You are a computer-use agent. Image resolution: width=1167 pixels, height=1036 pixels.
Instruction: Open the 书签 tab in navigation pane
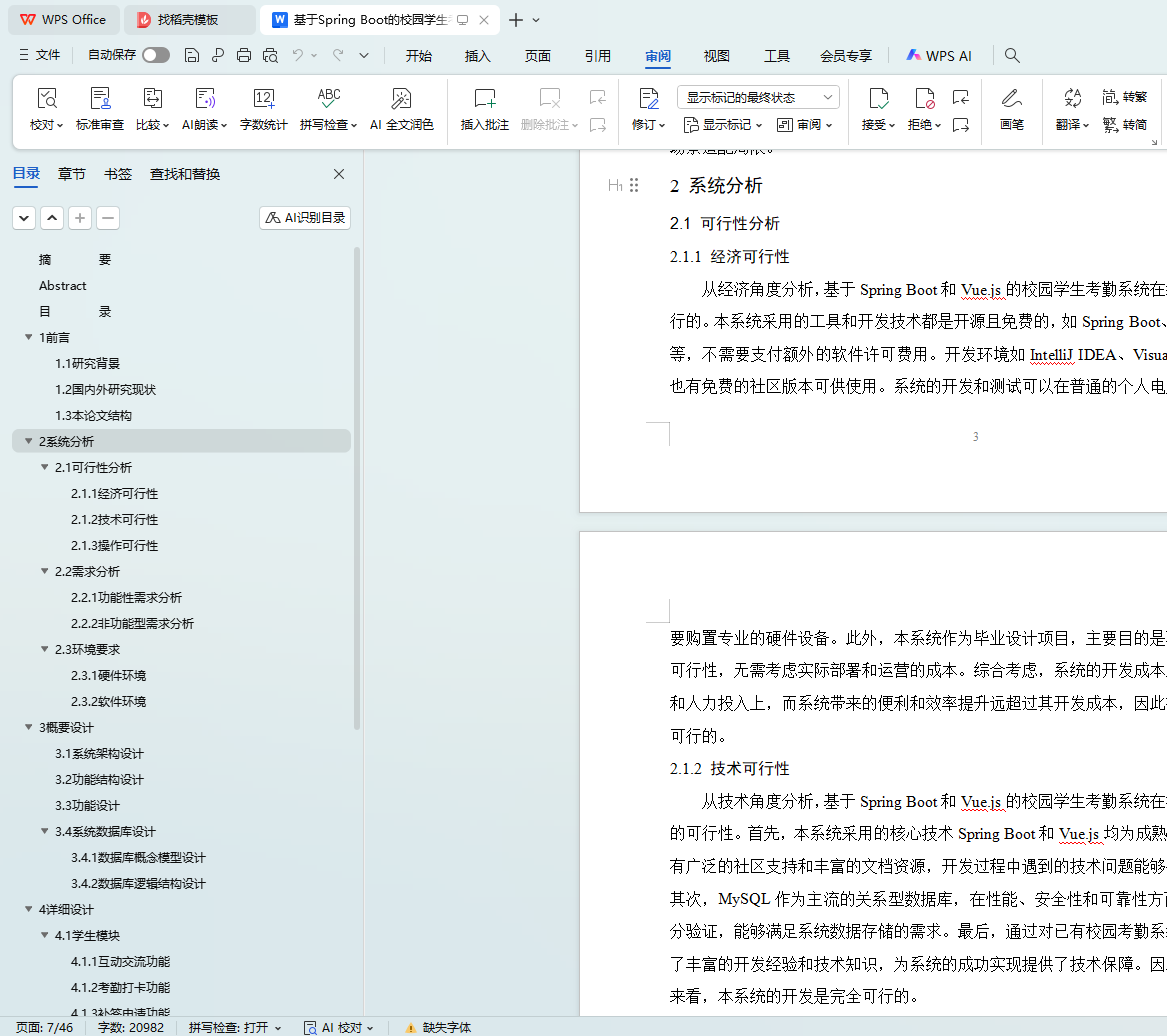(x=117, y=174)
